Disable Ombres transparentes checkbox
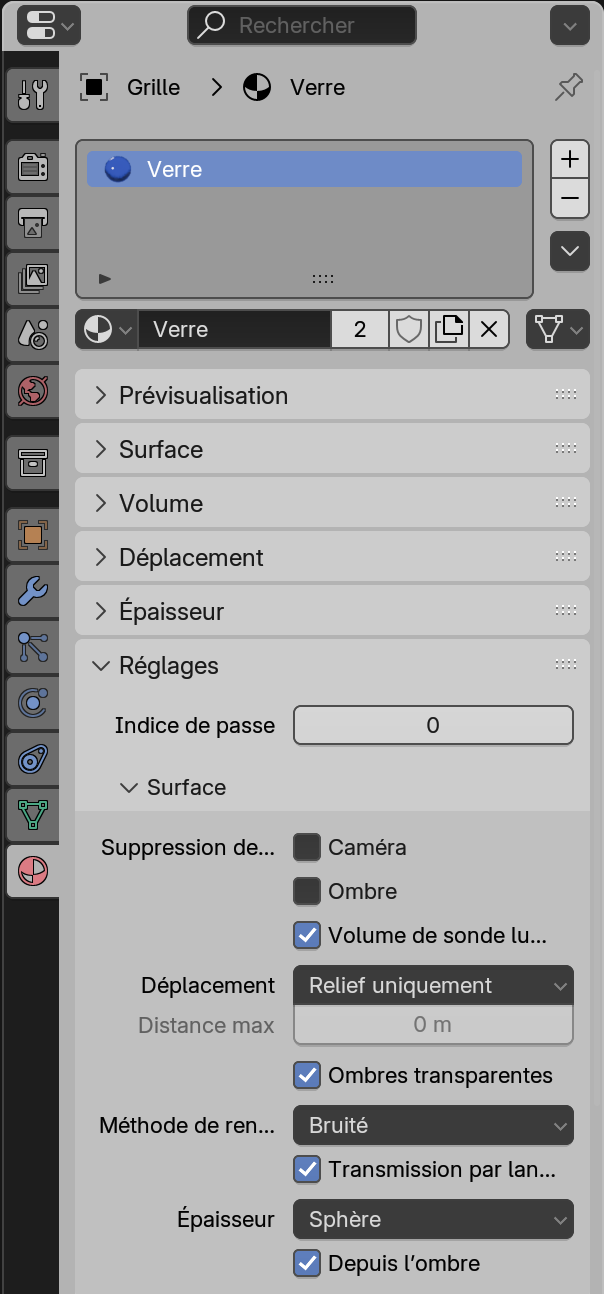Viewport: 604px width, 1294px height. point(306,1076)
